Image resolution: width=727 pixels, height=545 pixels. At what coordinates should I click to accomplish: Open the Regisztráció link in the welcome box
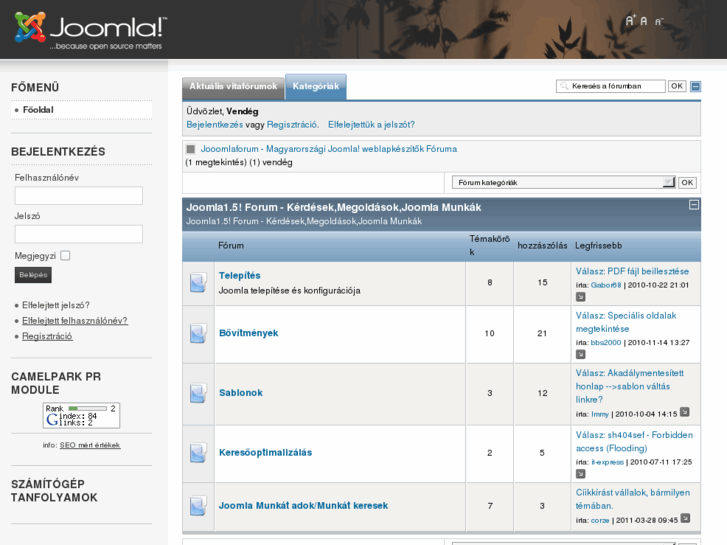tap(292, 125)
